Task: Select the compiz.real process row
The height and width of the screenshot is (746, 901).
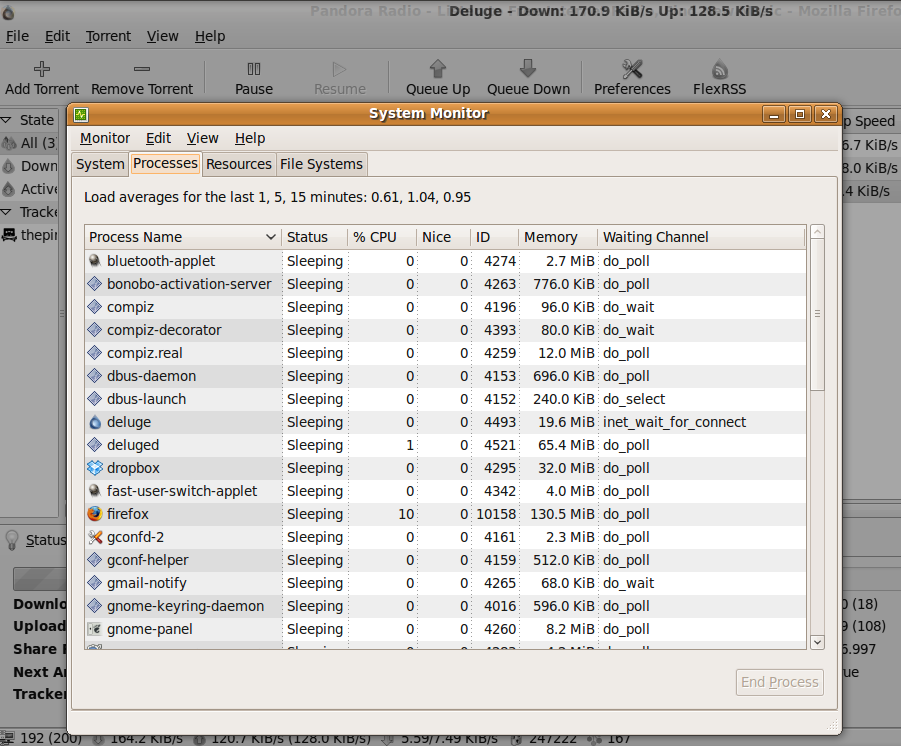Action: pyautogui.click(x=445, y=353)
